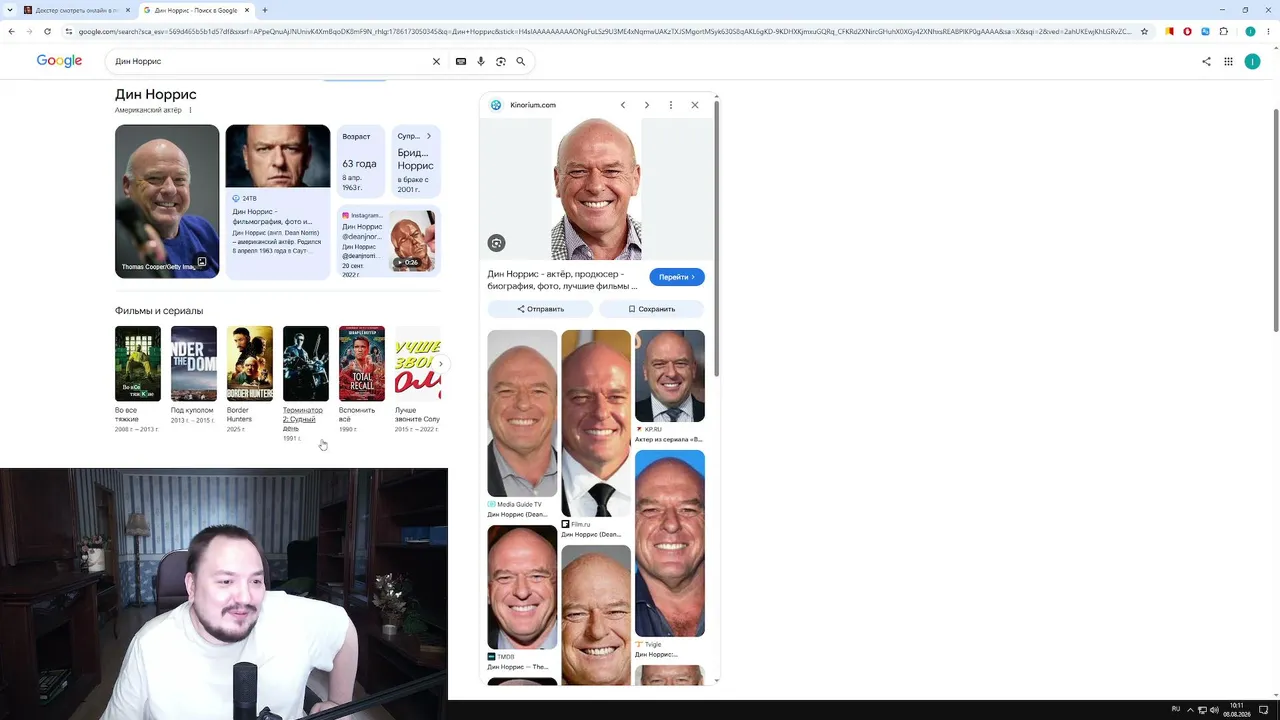This screenshot has height=720, width=1280.
Task: Switch to the Декстер смотреть онлайн tab
Action: click(x=76, y=10)
